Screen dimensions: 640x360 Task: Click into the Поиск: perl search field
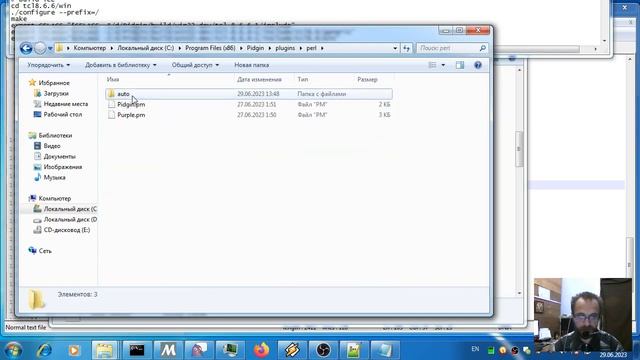coord(447,48)
